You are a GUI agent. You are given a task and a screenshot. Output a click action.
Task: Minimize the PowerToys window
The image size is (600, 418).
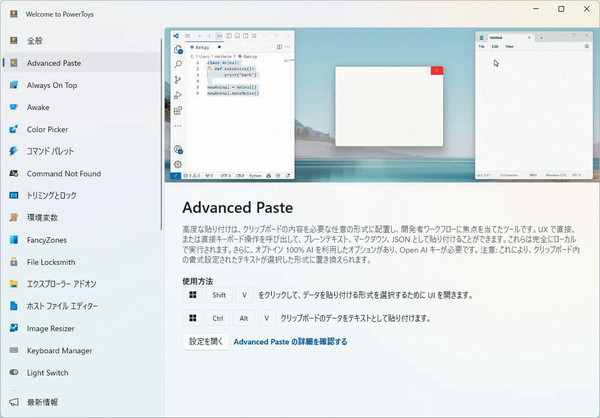click(536, 9)
